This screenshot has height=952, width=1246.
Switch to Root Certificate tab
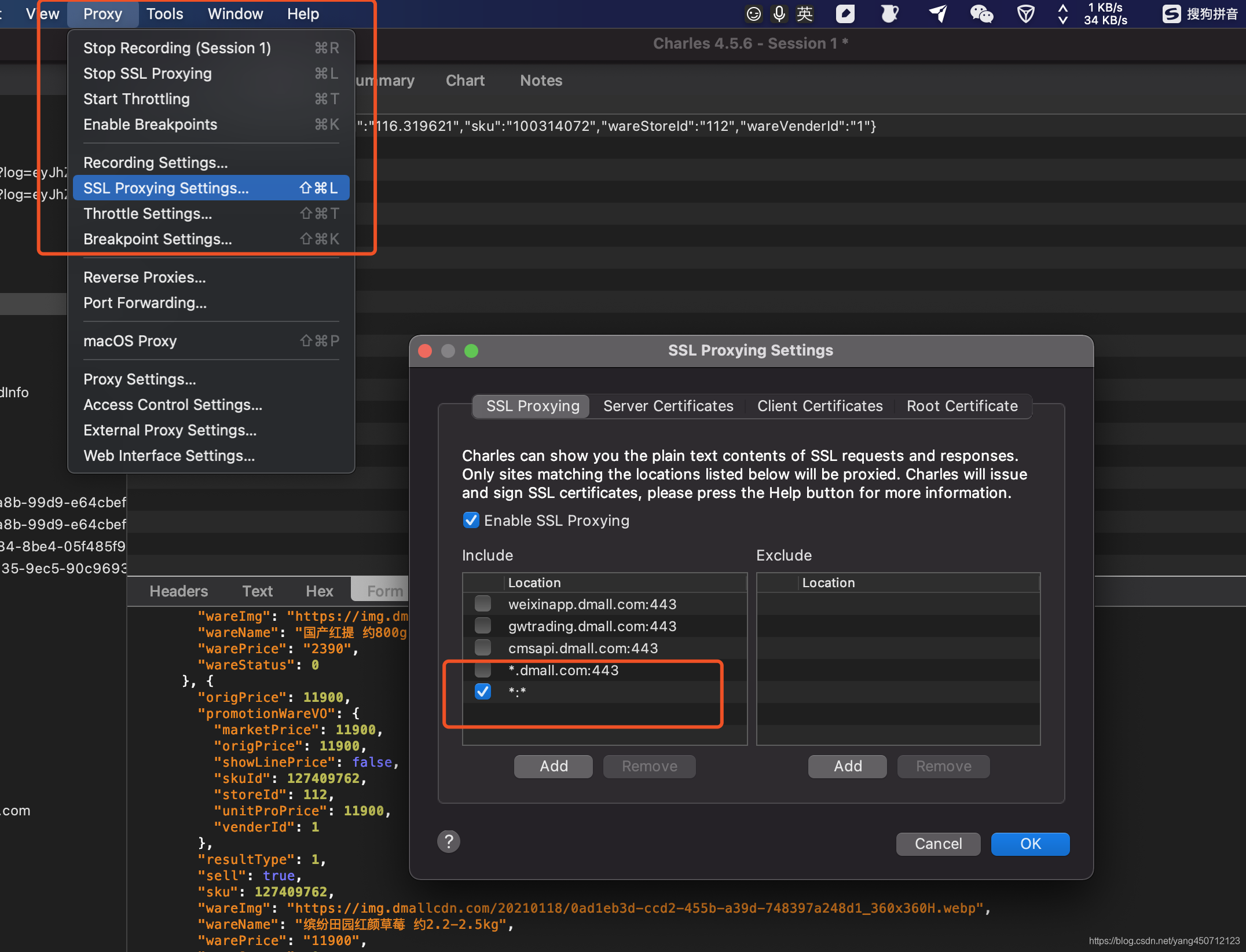pos(962,406)
